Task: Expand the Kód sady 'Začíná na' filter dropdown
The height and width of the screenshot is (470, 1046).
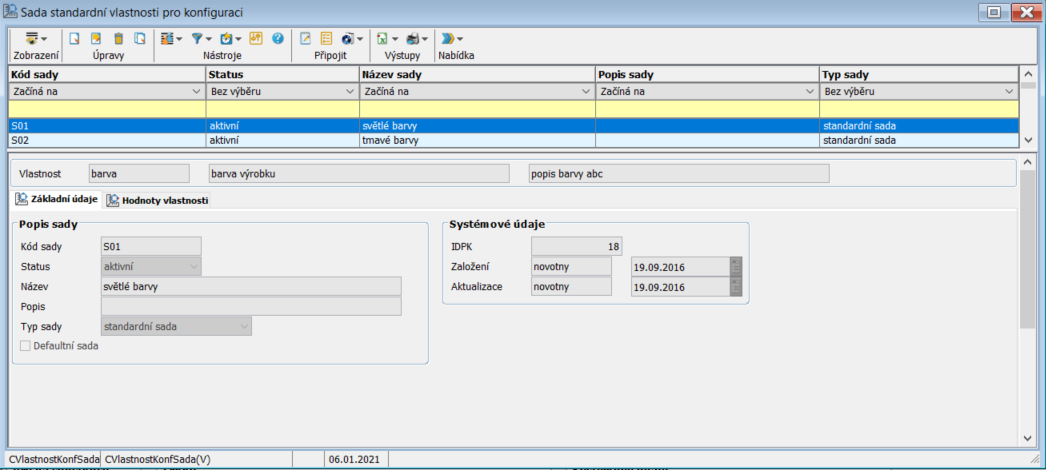Action: [197, 91]
